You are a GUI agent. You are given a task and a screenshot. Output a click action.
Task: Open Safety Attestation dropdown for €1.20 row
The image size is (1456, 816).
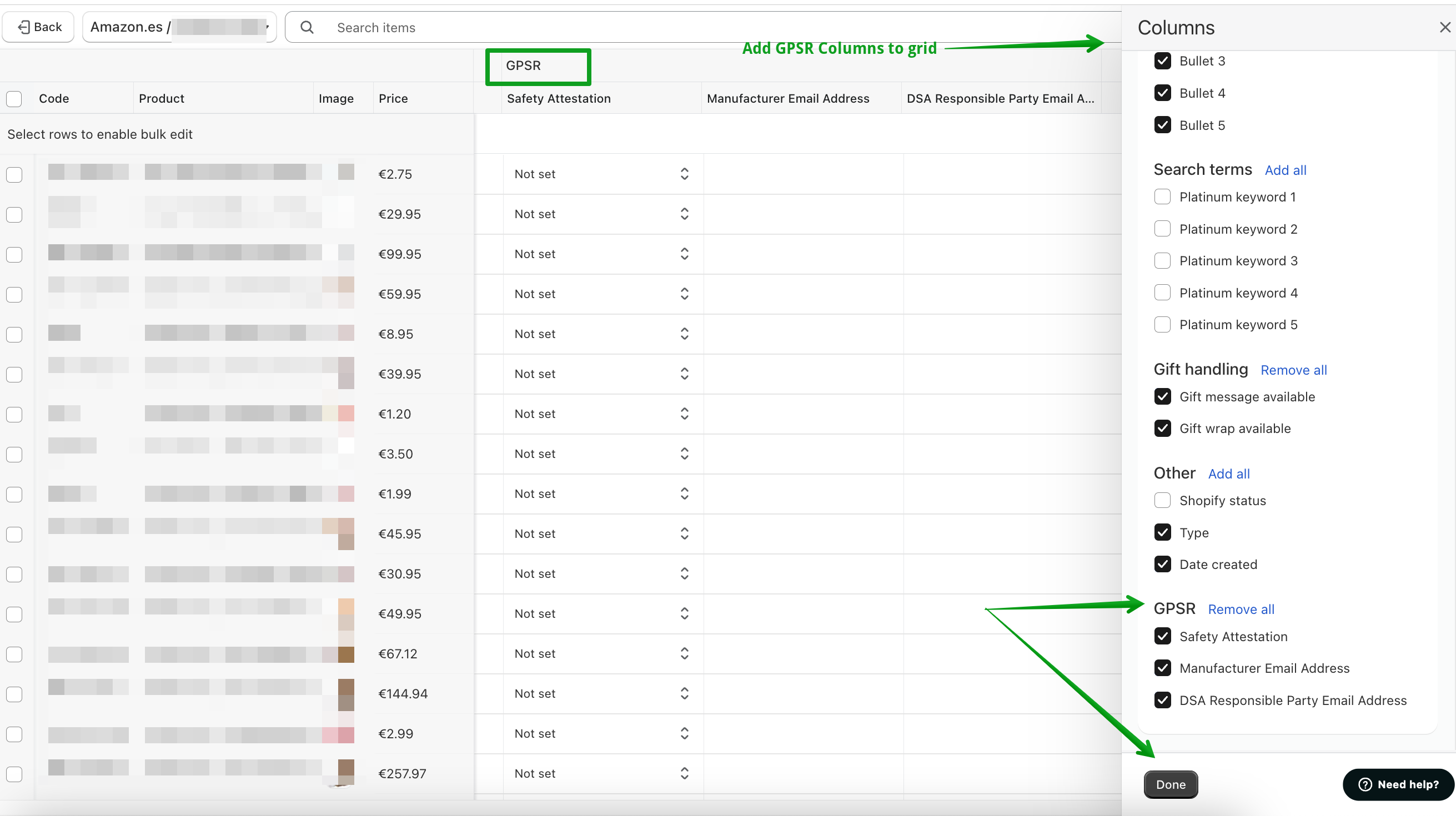pyautogui.click(x=603, y=414)
